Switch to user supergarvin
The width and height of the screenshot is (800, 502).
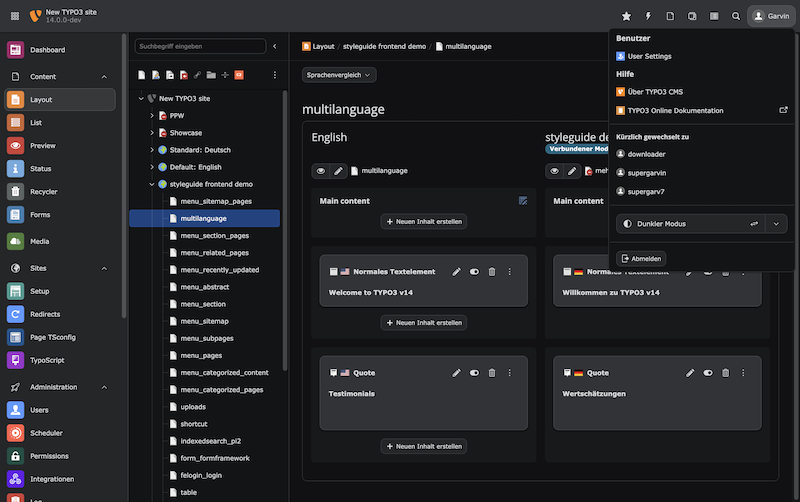pos(647,172)
